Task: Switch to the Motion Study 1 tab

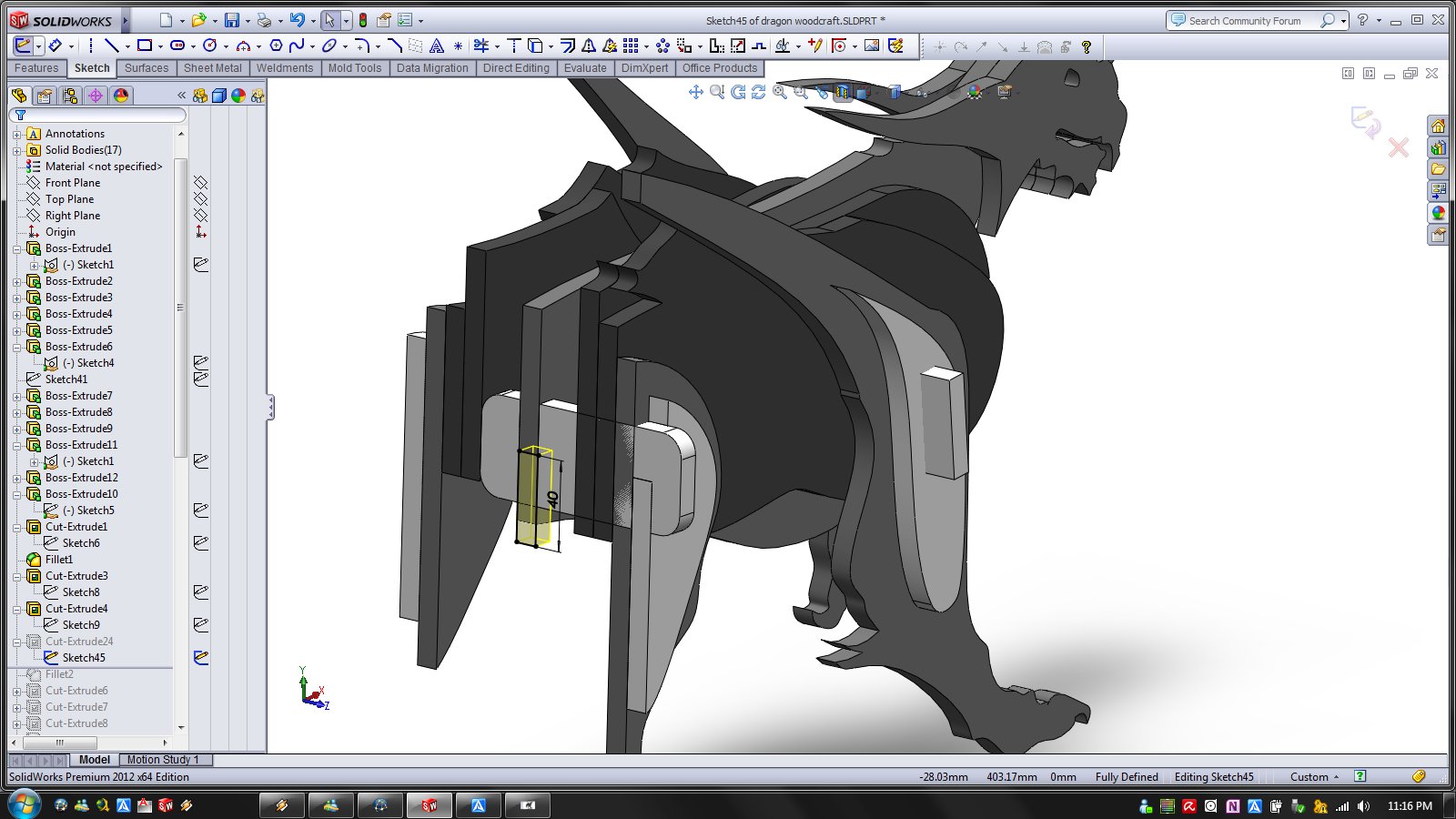Action: (162, 760)
